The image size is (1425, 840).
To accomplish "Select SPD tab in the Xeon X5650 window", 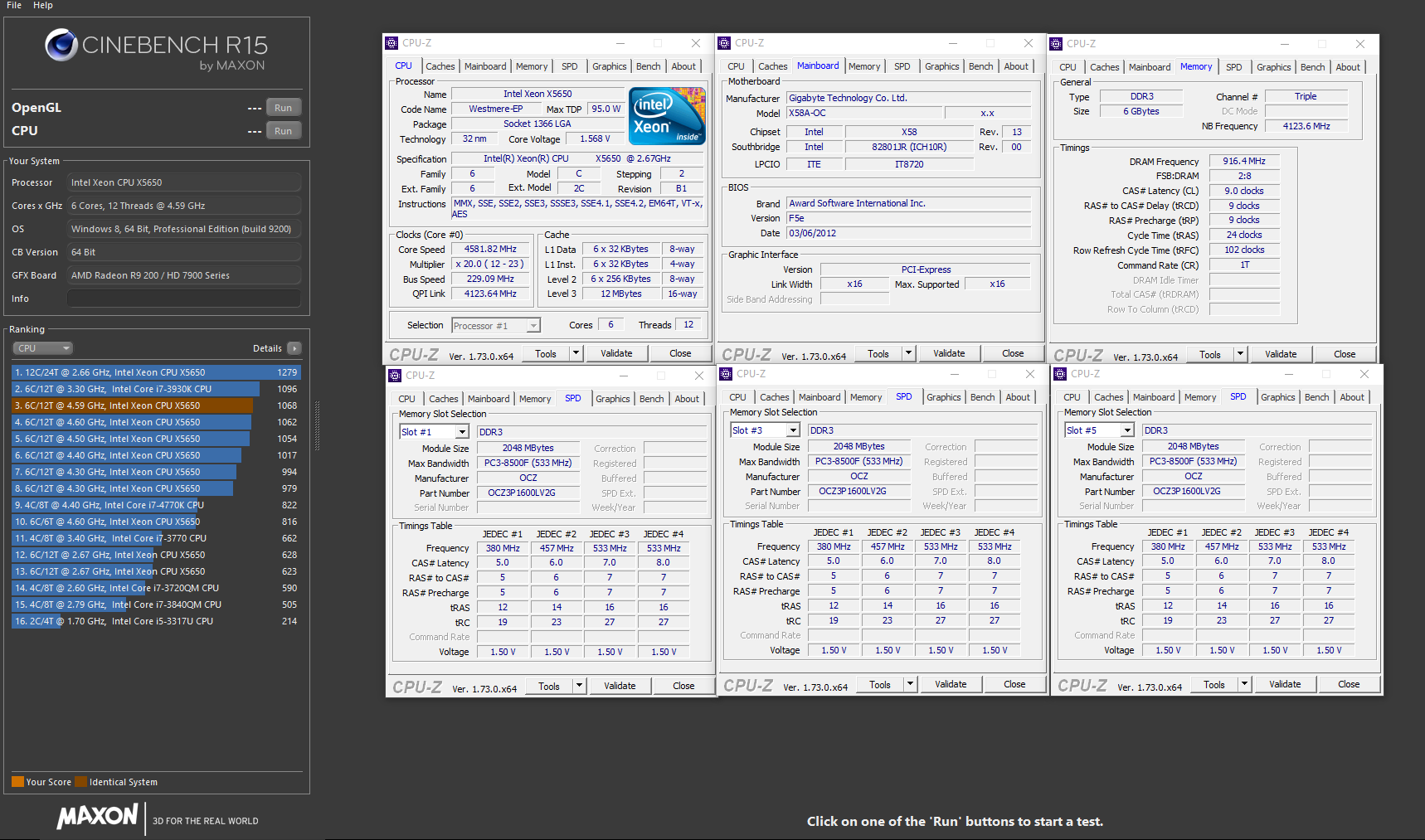I will [x=569, y=66].
